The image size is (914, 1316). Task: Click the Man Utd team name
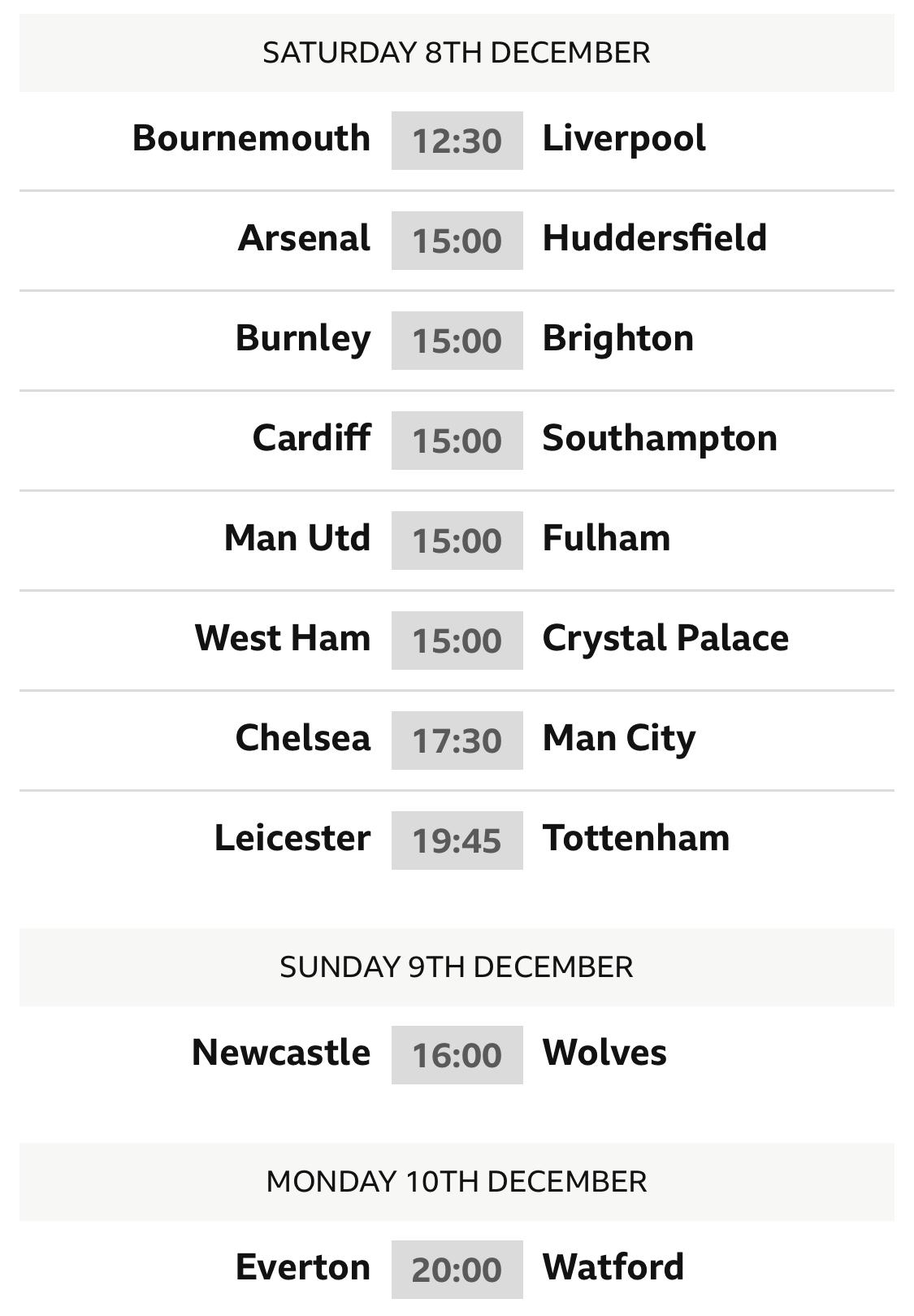[x=297, y=538]
